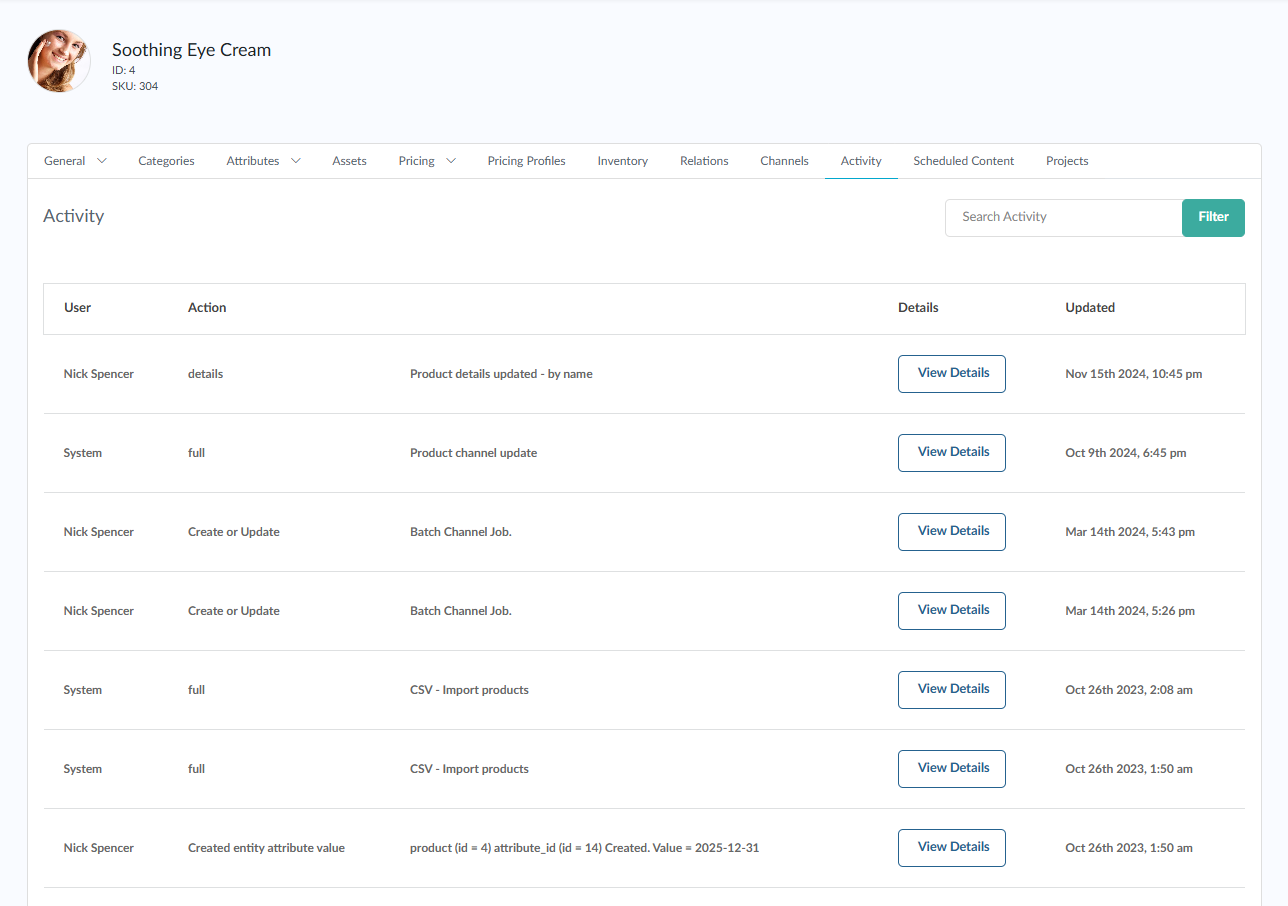Image resolution: width=1288 pixels, height=906 pixels.
Task: Expand the General tab chevron
Action: coord(101,161)
